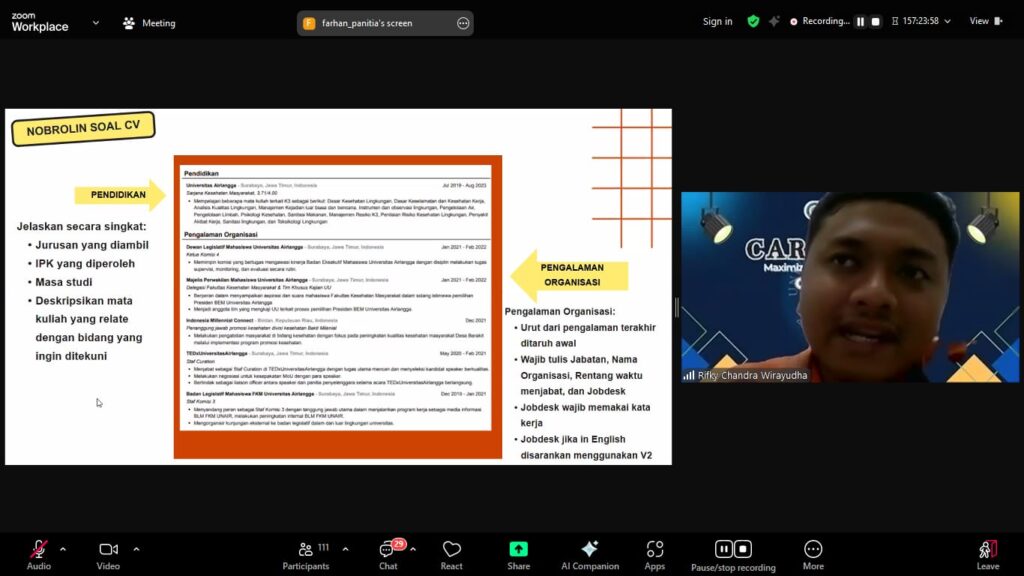The width and height of the screenshot is (1024, 576).
Task: Open the AI Companion
Action: [x=590, y=550]
